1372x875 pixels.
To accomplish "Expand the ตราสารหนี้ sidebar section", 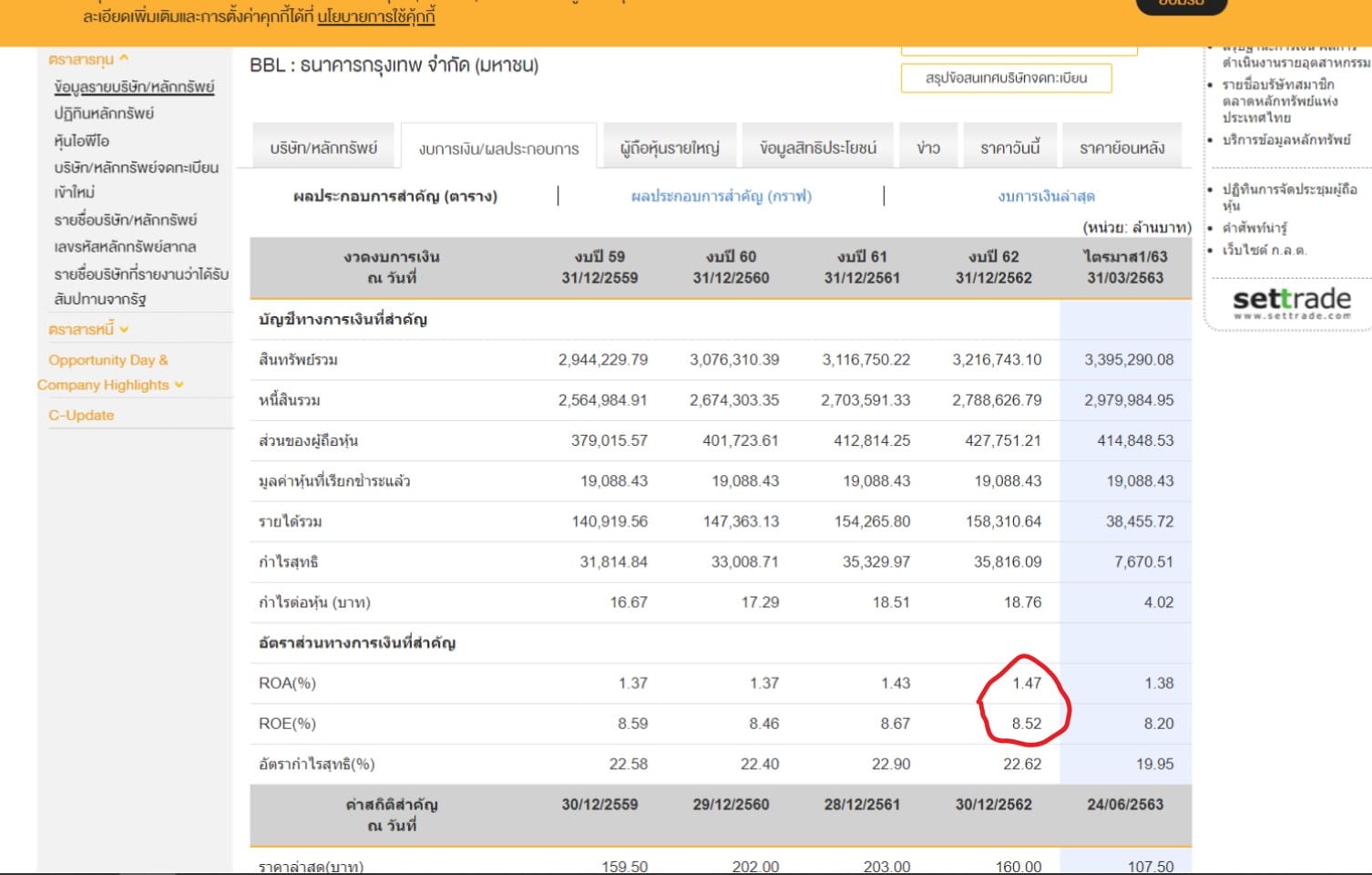I will coord(88,329).
